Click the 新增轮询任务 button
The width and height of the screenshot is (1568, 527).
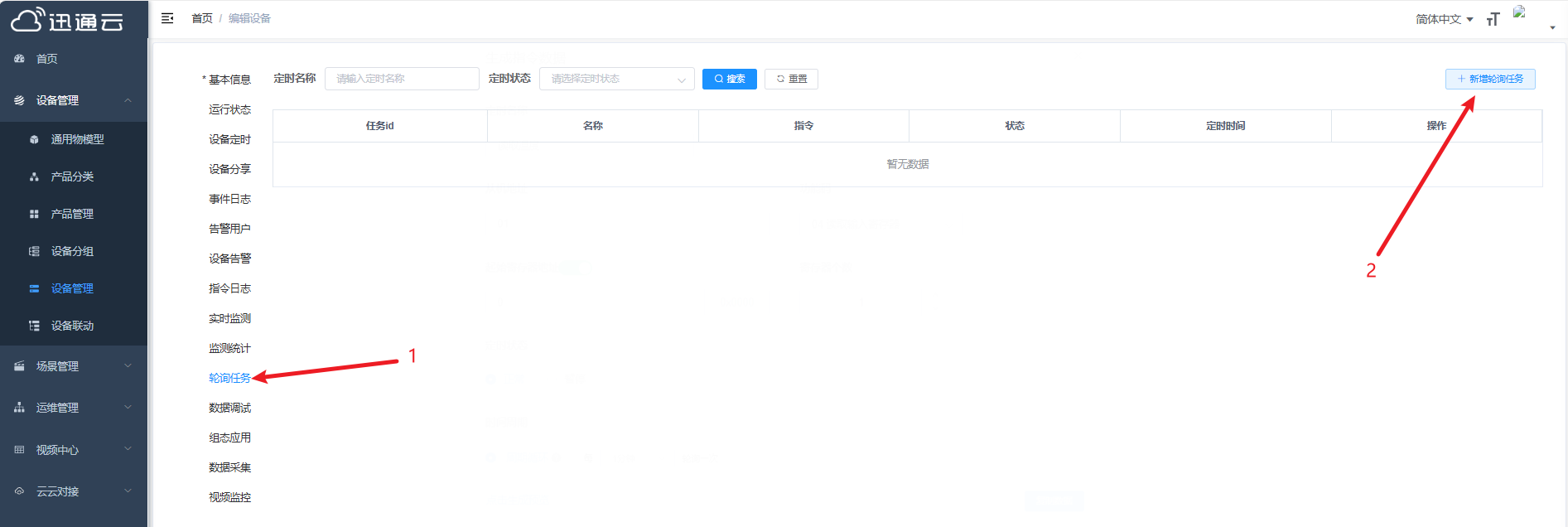(1489, 79)
